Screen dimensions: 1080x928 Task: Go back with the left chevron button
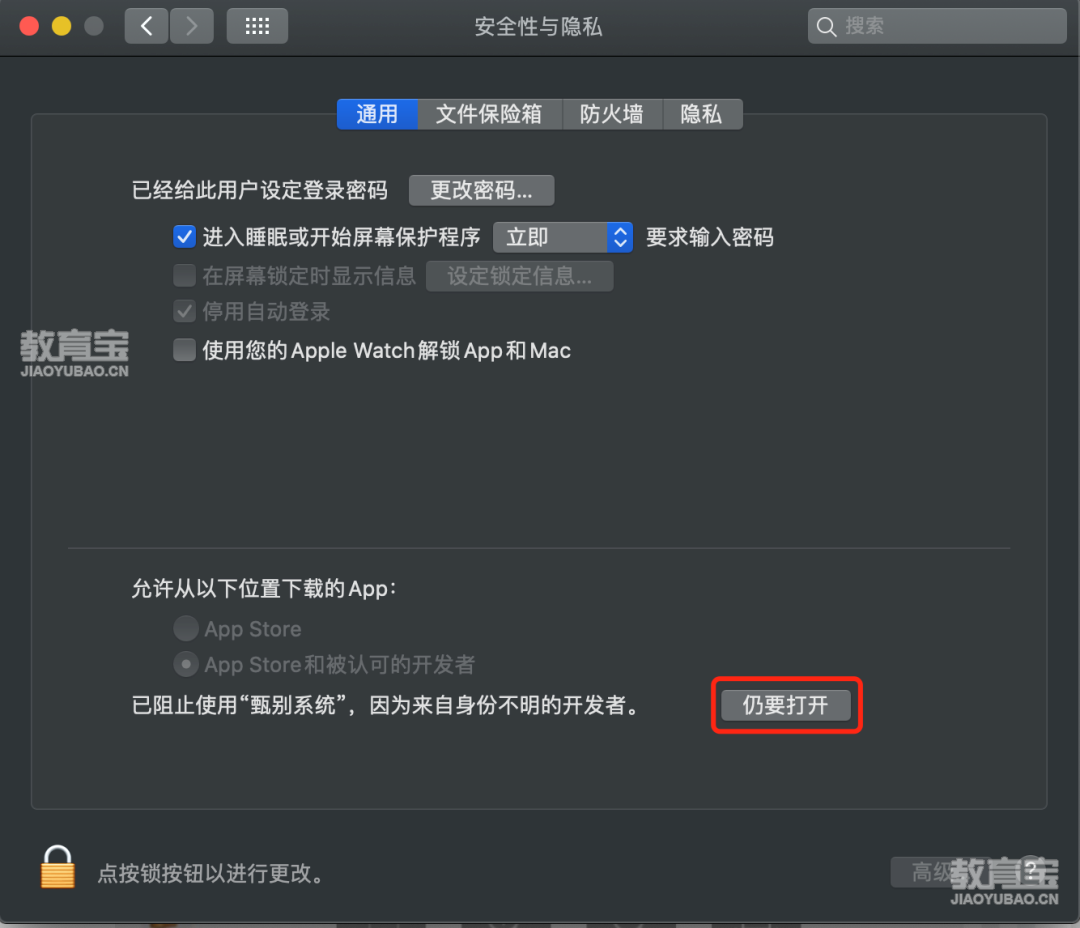point(146,26)
